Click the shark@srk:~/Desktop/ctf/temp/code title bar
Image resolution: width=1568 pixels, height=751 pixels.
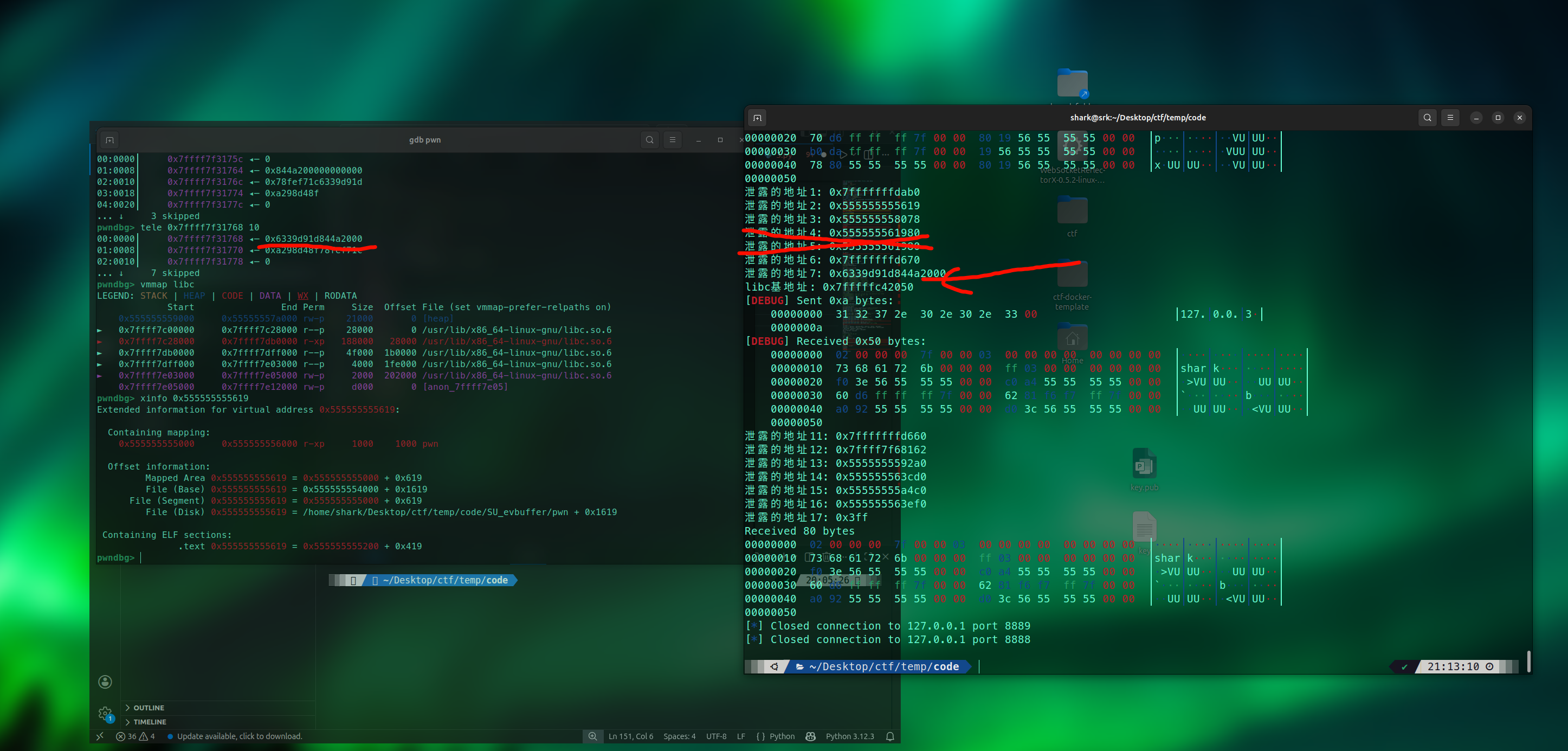pos(1138,118)
